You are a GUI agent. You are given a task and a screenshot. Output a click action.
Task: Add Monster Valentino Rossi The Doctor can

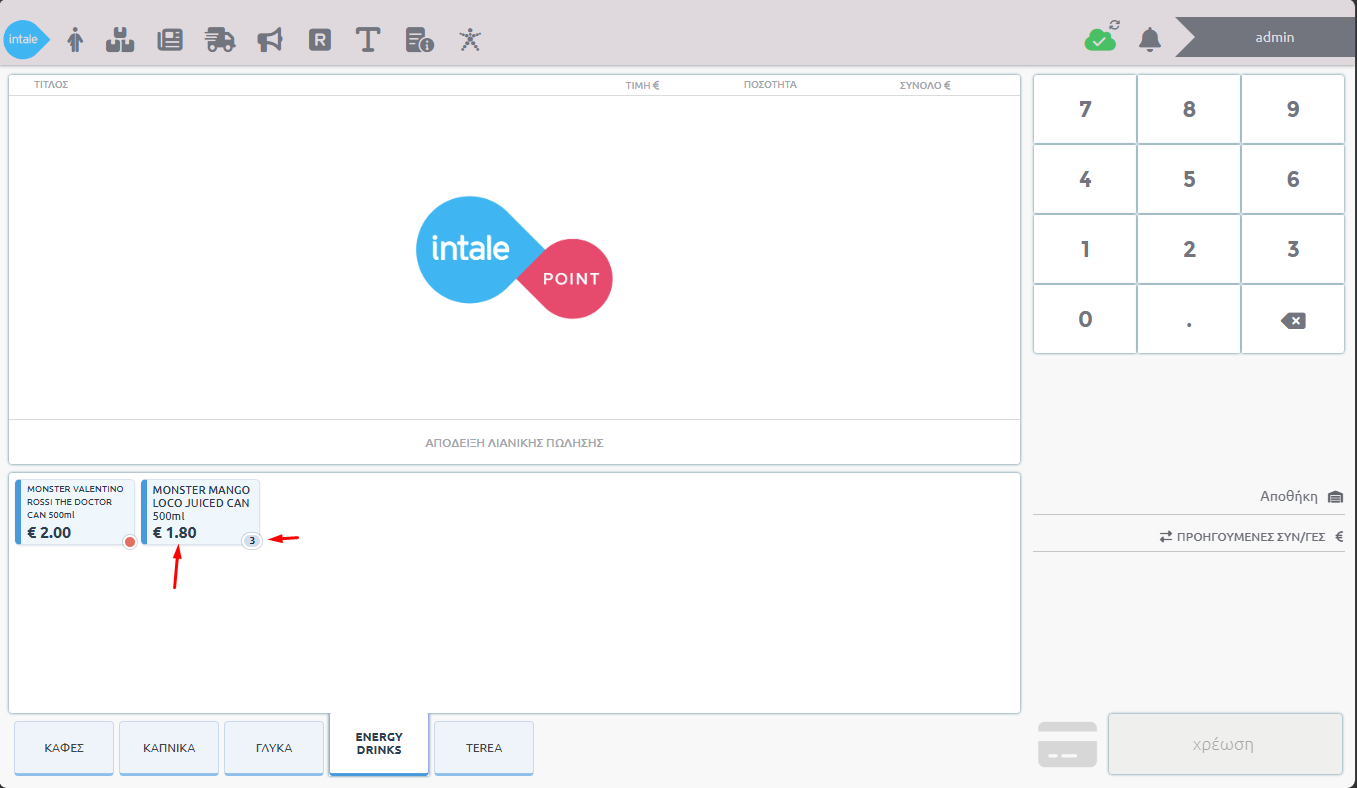[75, 511]
